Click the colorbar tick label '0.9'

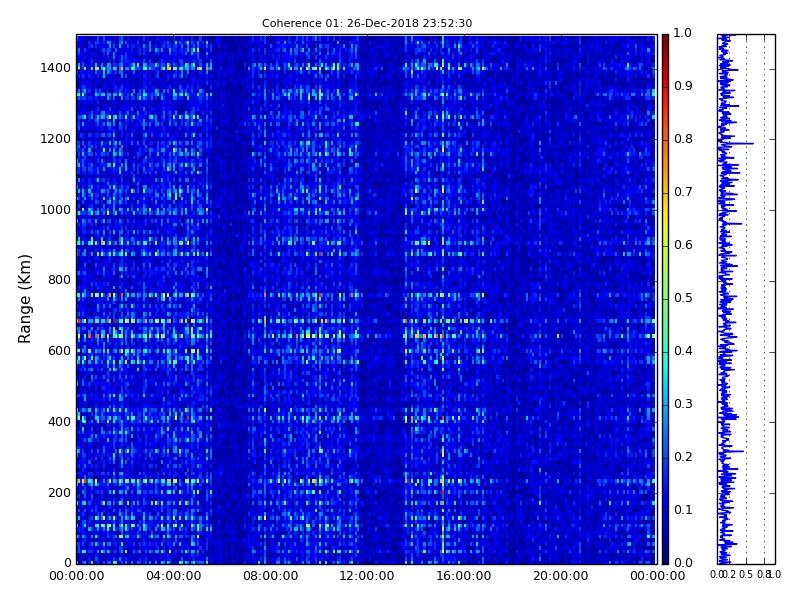(683, 86)
